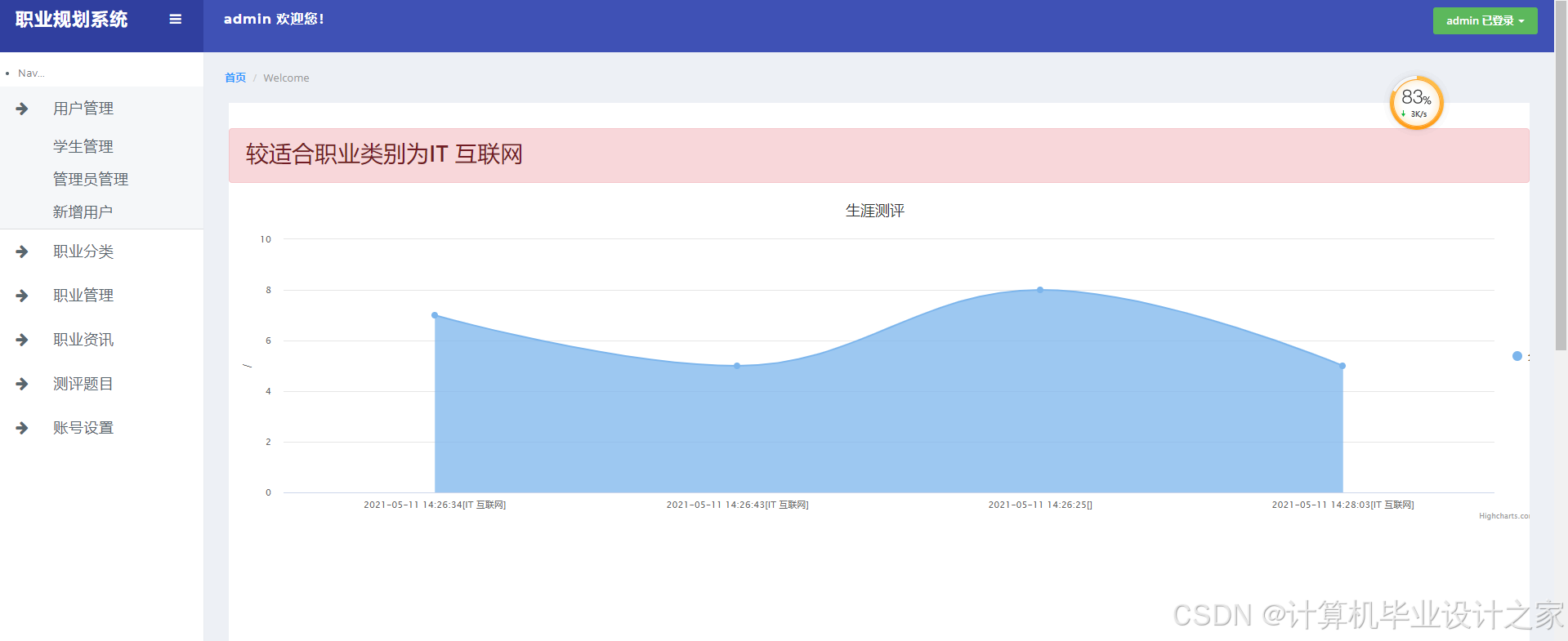
Task: Open the Highcharts credit link
Action: [x=1503, y=516]
